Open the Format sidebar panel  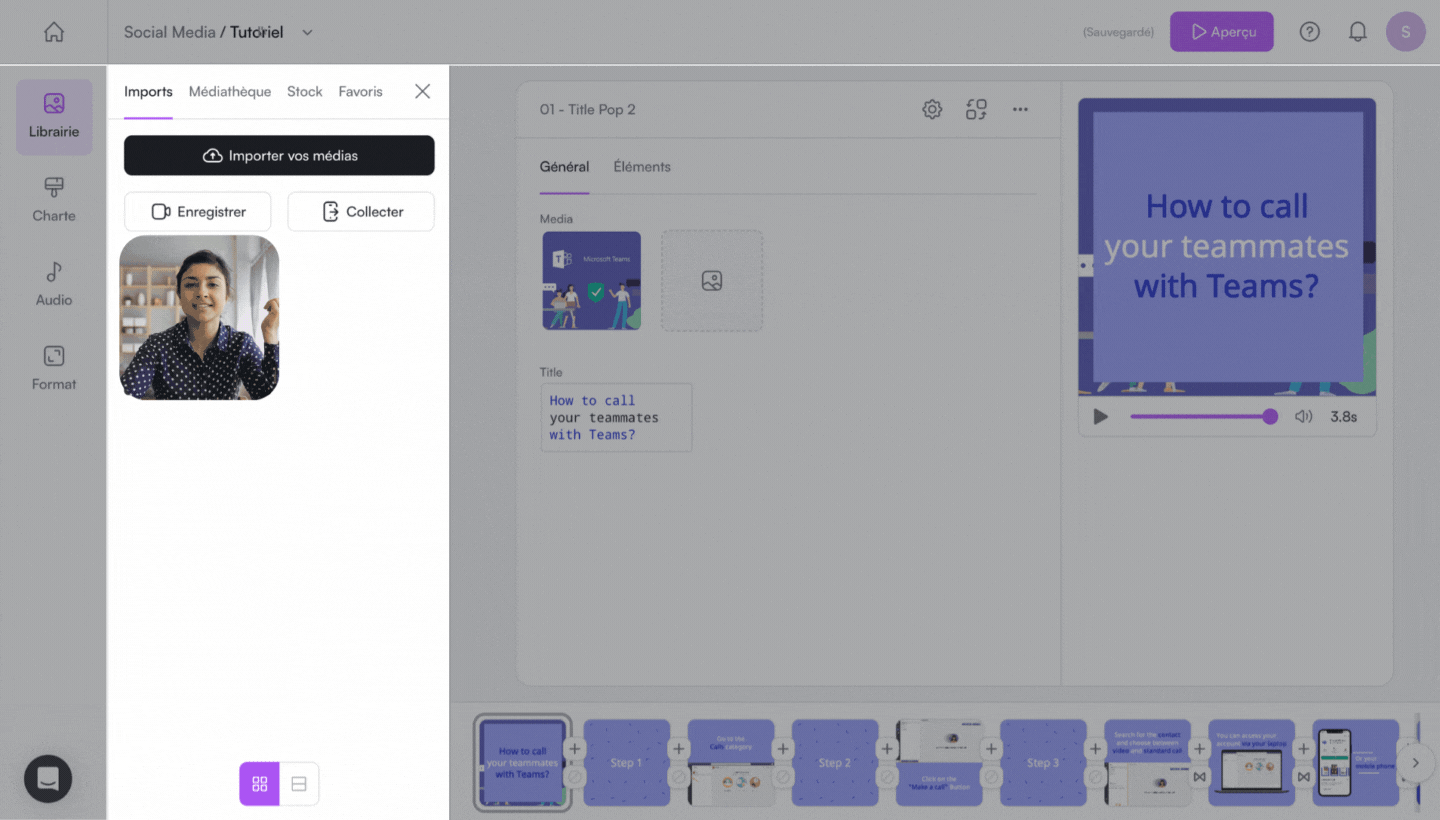pyautogui.click(x=54, y=368)
